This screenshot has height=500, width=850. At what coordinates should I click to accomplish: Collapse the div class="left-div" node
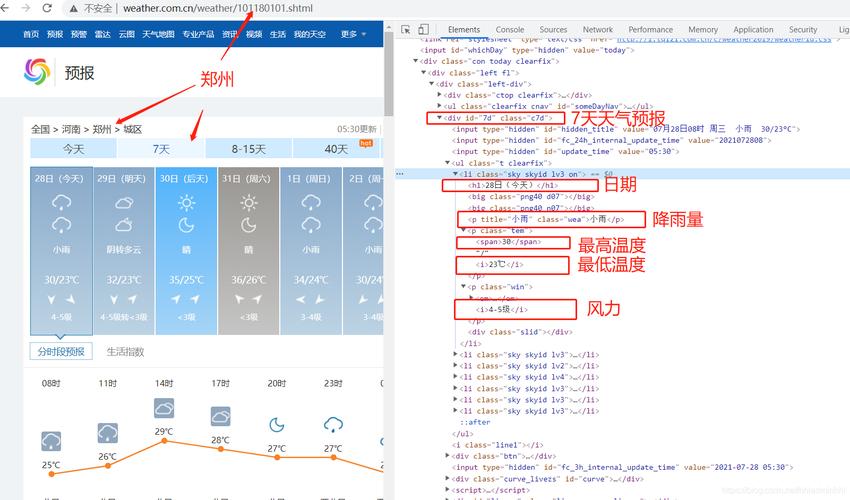click(x=432, y=84)
